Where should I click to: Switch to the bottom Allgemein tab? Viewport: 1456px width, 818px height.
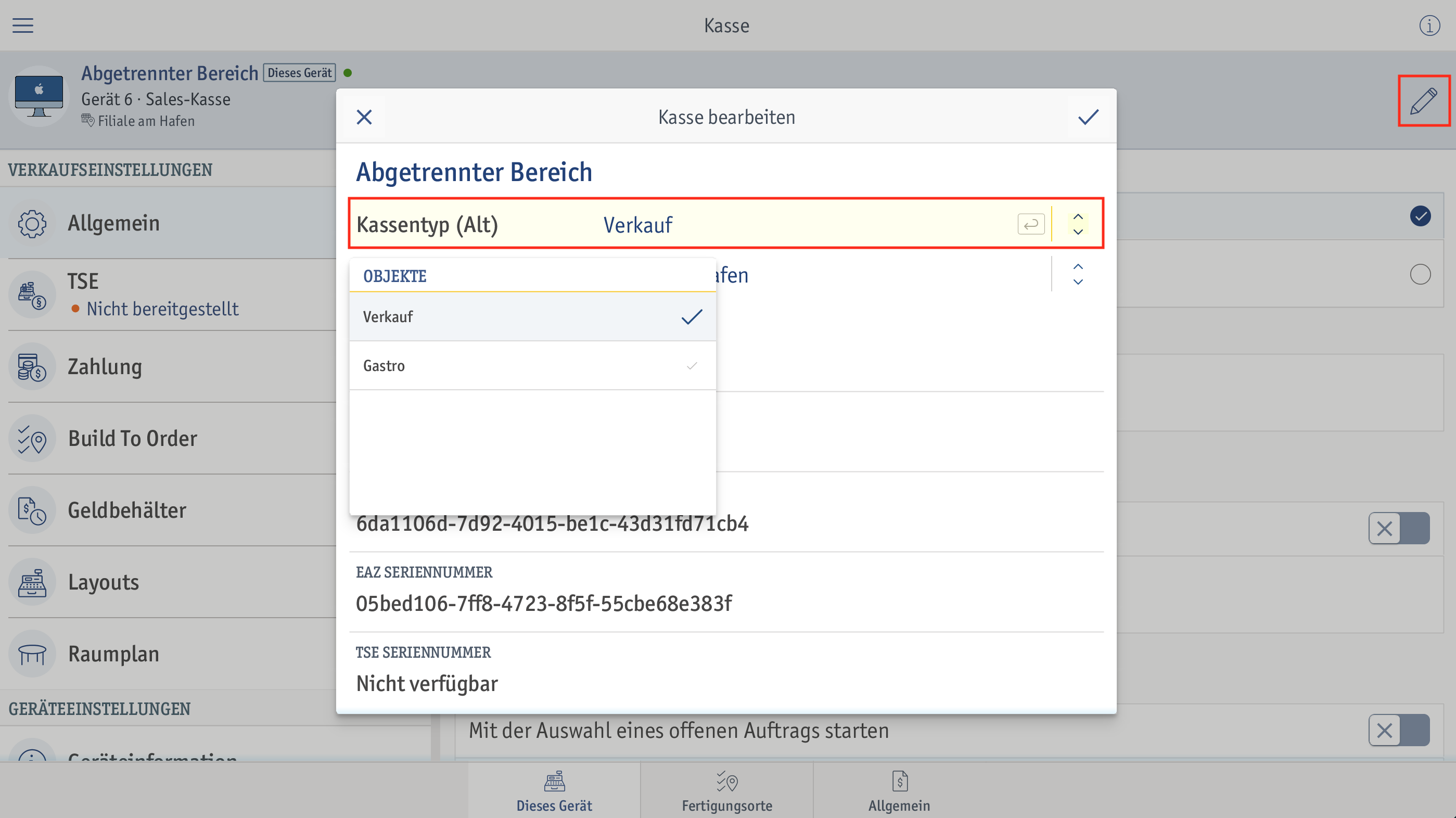click(899, 791)
